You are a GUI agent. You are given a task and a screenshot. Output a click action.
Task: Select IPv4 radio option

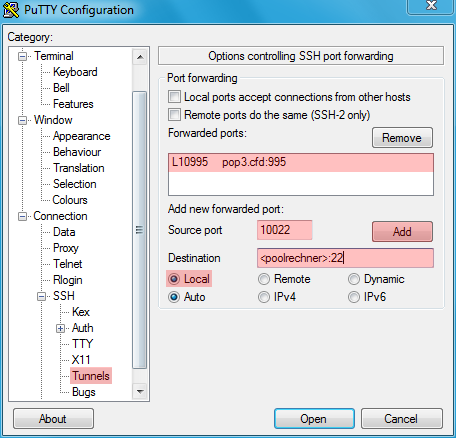coord(264,297)
